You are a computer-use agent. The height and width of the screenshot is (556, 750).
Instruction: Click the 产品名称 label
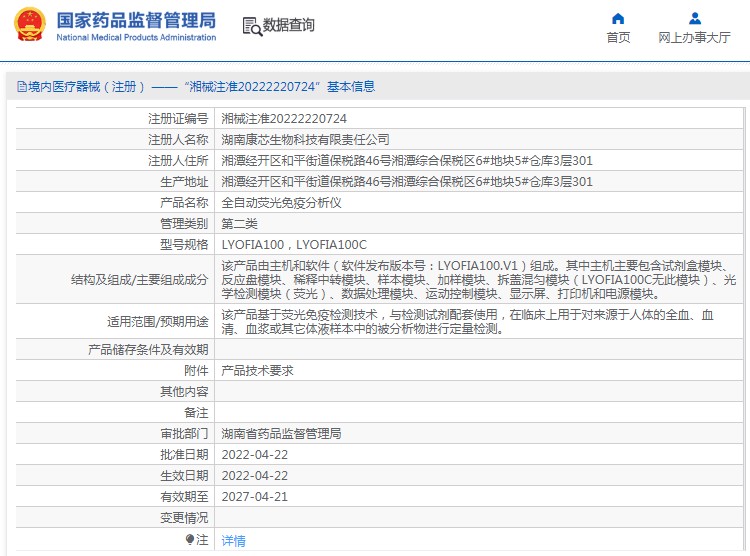[x=184, y=203]
